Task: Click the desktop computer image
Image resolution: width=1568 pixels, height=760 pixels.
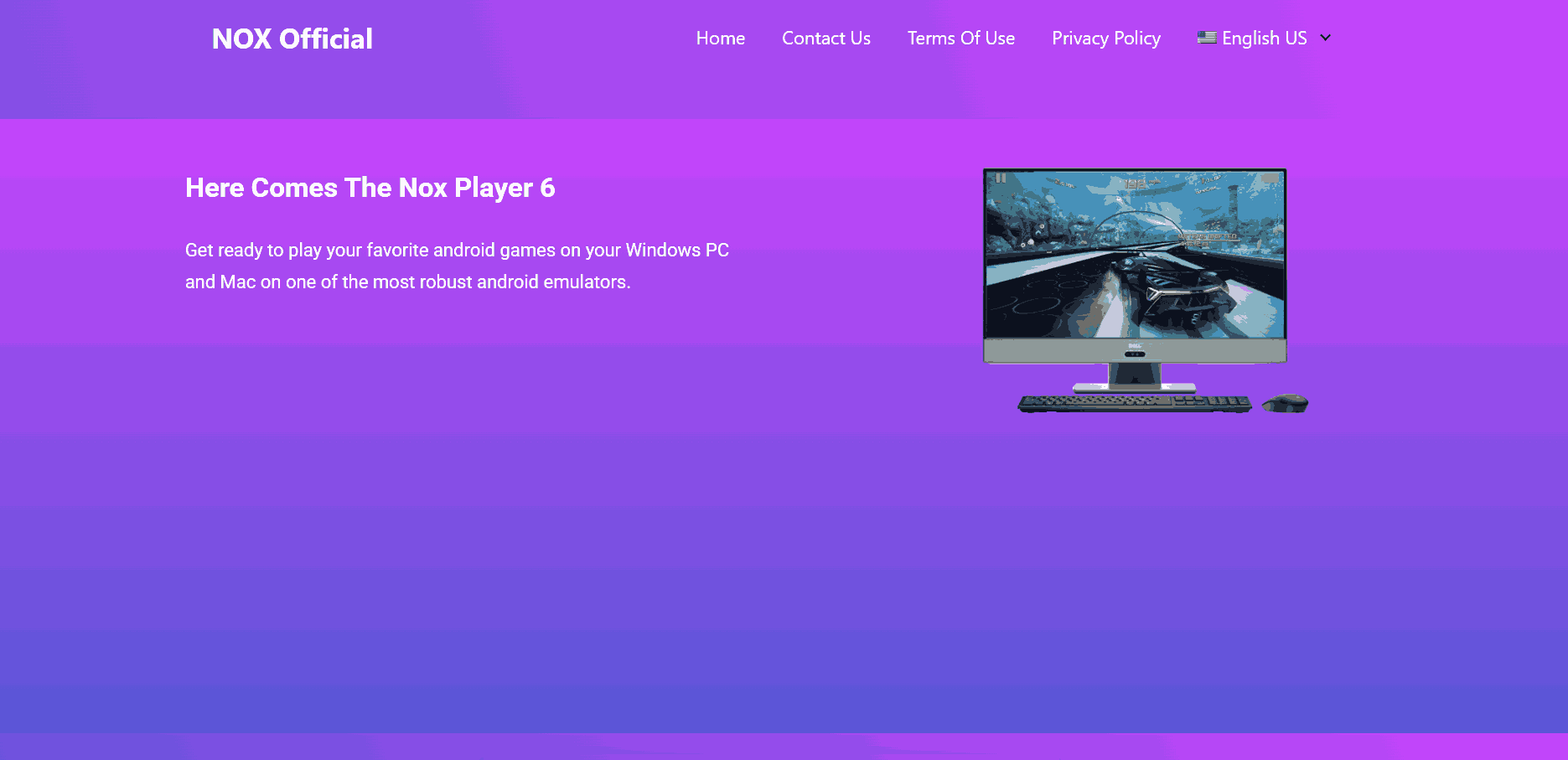Action: [x=1145, y=291]
